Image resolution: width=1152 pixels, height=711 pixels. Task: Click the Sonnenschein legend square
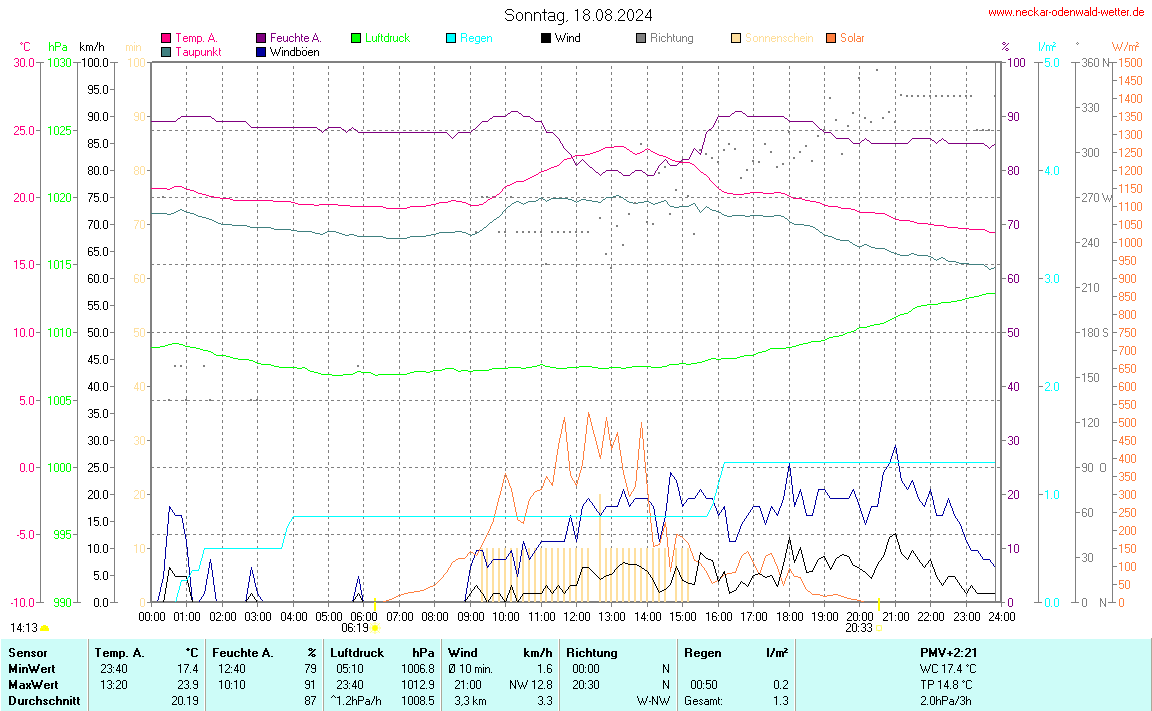pyautogui.click(x=736, y=38)
